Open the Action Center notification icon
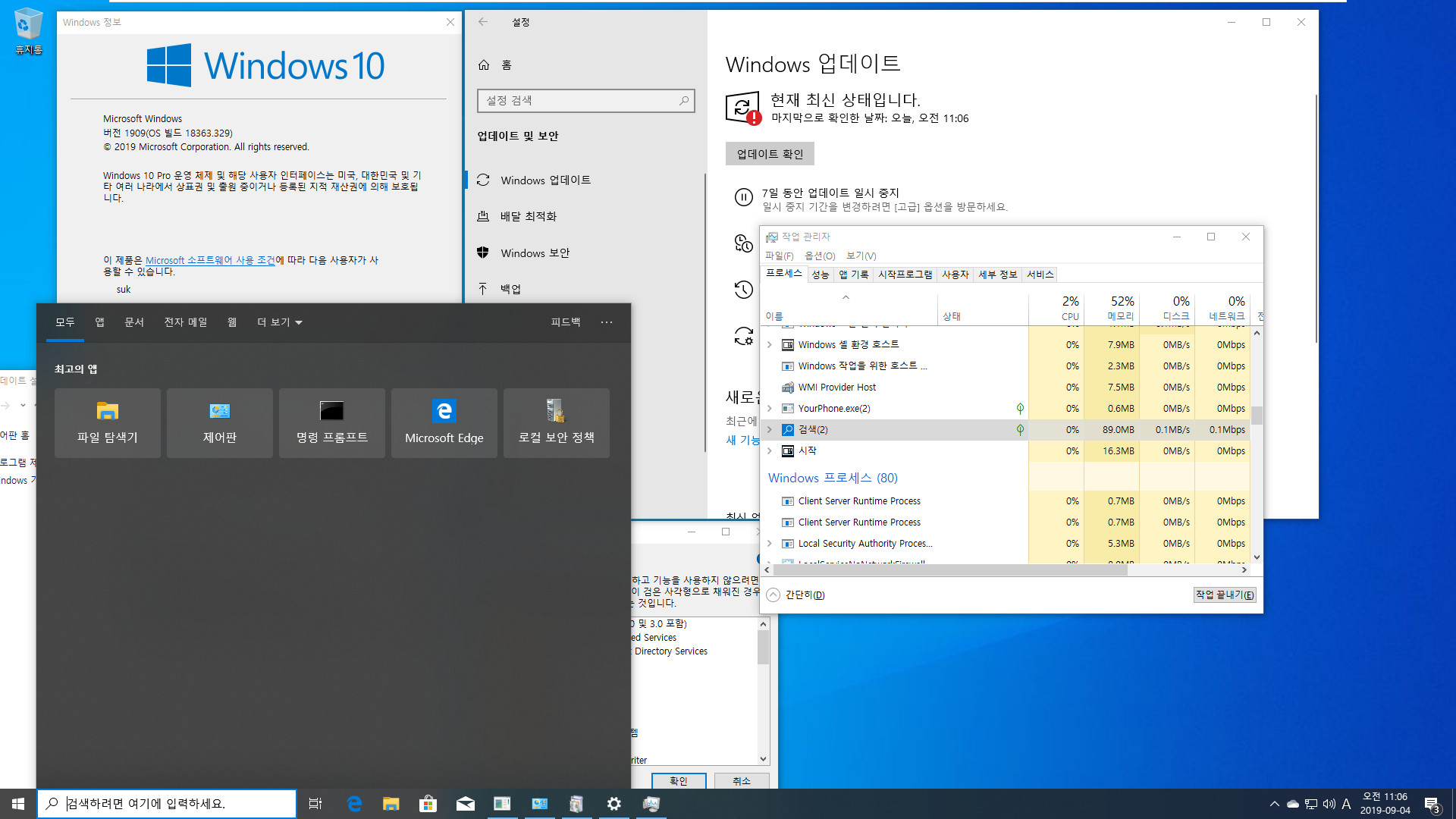Viewport: 1456px width, 819px height. 1432,804
